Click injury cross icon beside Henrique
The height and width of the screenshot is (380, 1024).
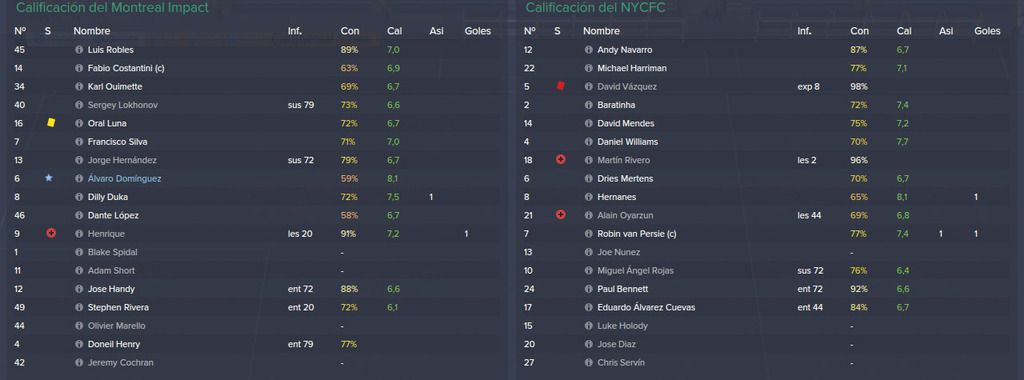point(51,233)
